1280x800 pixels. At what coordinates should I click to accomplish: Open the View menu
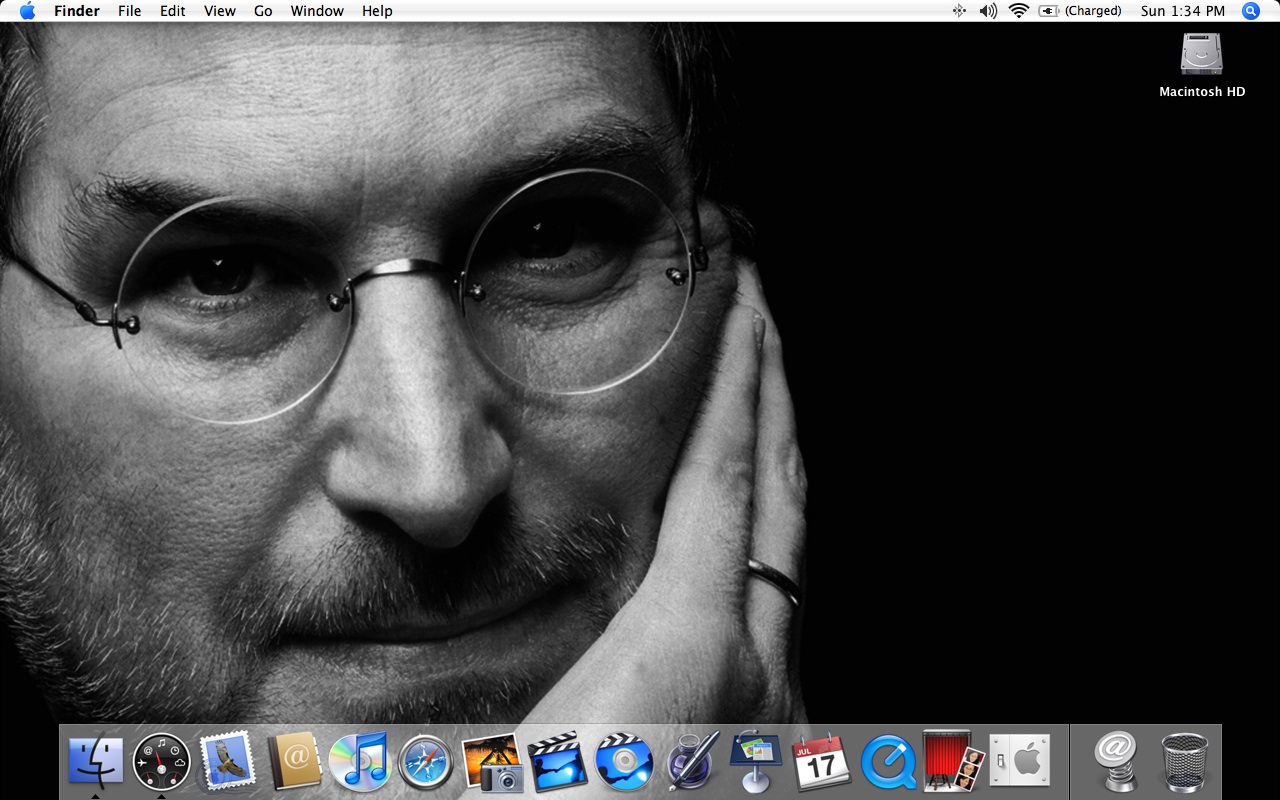coord(220,11)
